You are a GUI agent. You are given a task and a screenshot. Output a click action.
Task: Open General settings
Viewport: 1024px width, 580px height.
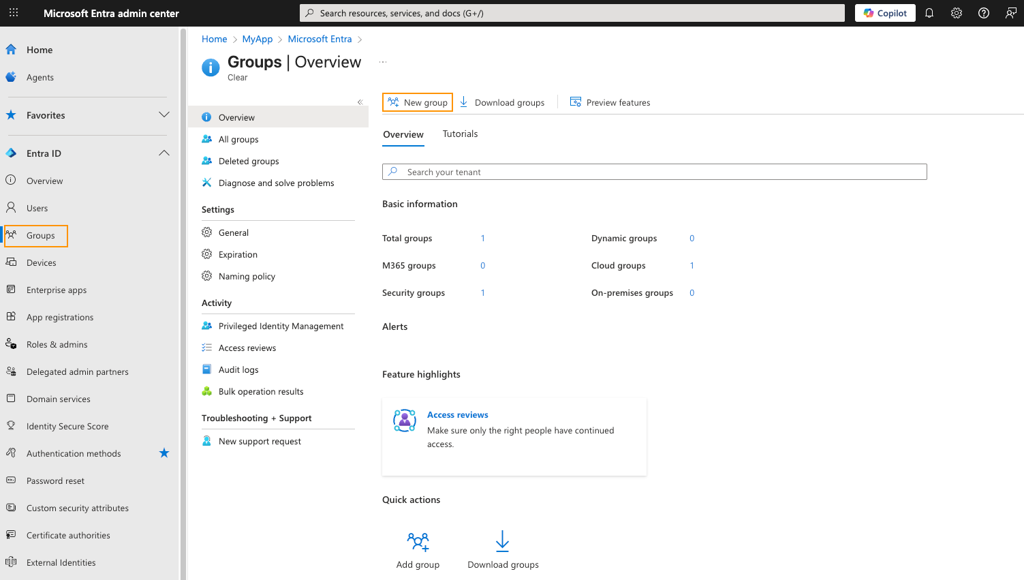tap(233, 233)
